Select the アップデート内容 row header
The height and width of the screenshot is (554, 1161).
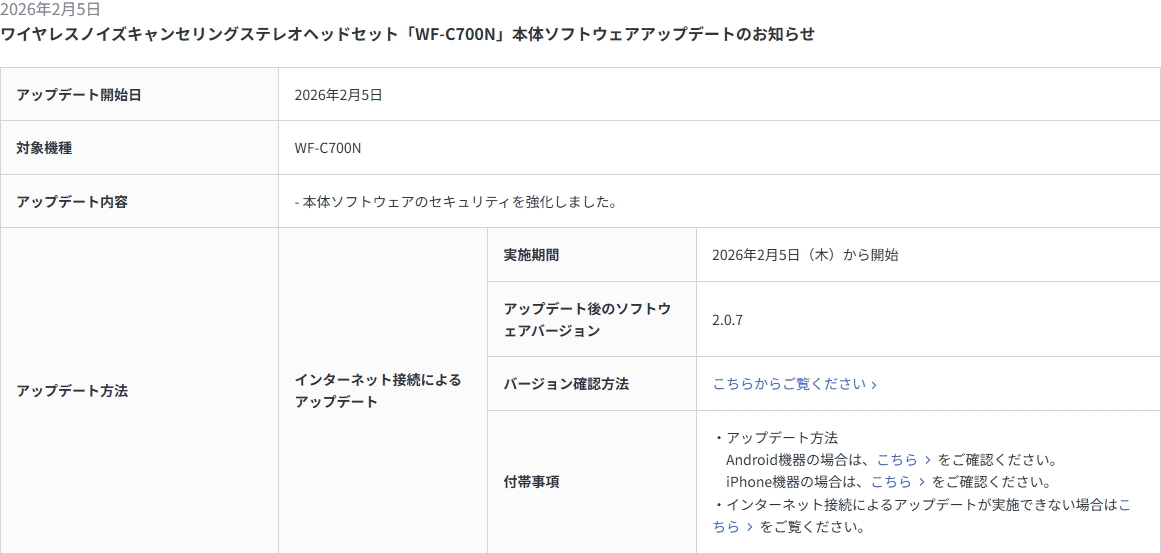click(72, 202)
